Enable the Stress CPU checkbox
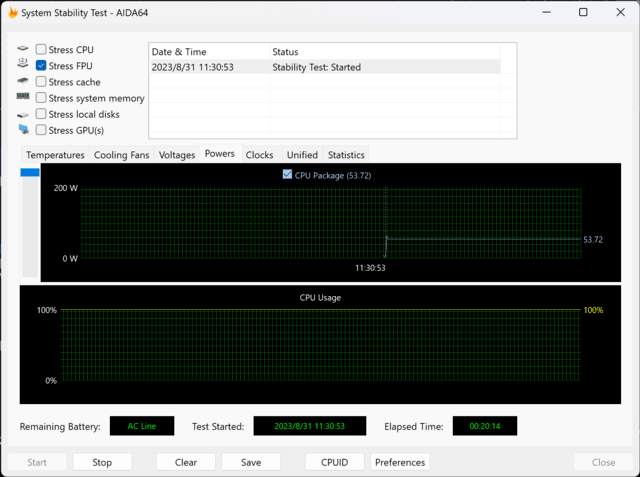Viewport: 640px width, 477px height. pyautogui.click(x=41, y=49)
